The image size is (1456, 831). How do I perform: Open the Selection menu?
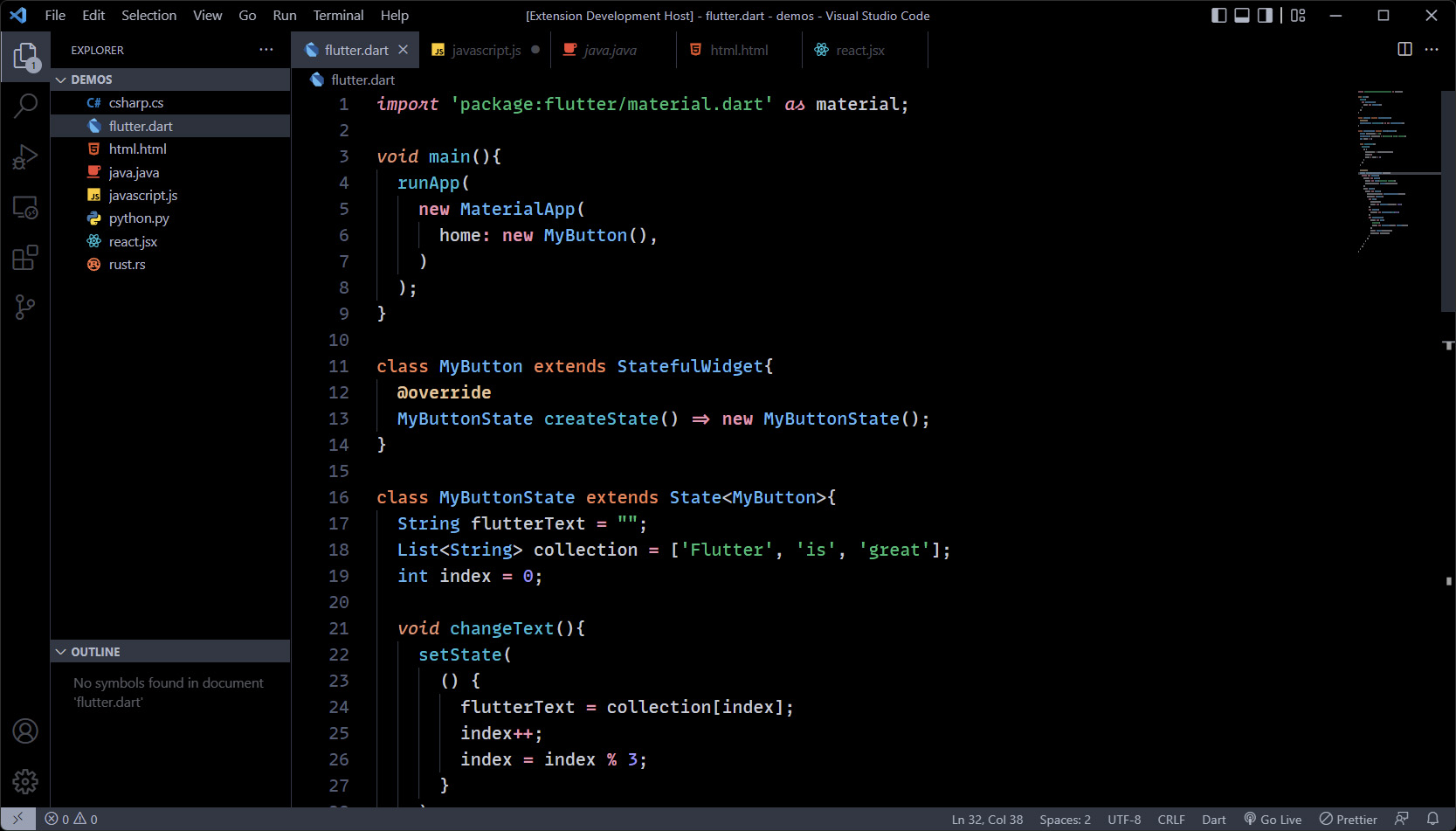click(148, 15)
